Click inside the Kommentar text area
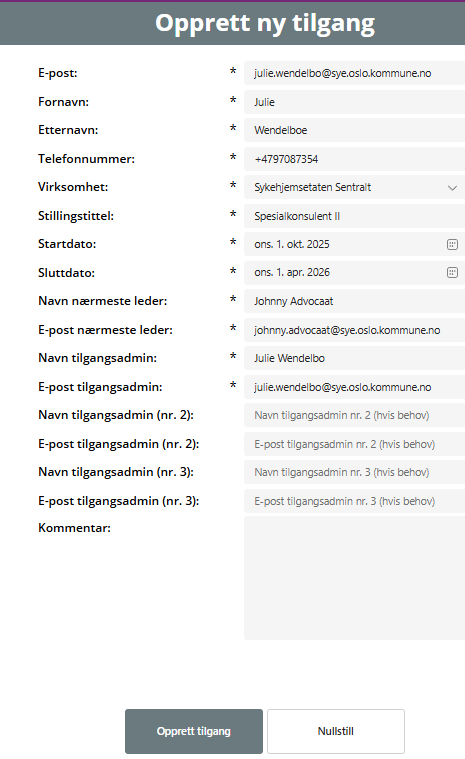This screenshot has height=759, width=465. point(354,578)
